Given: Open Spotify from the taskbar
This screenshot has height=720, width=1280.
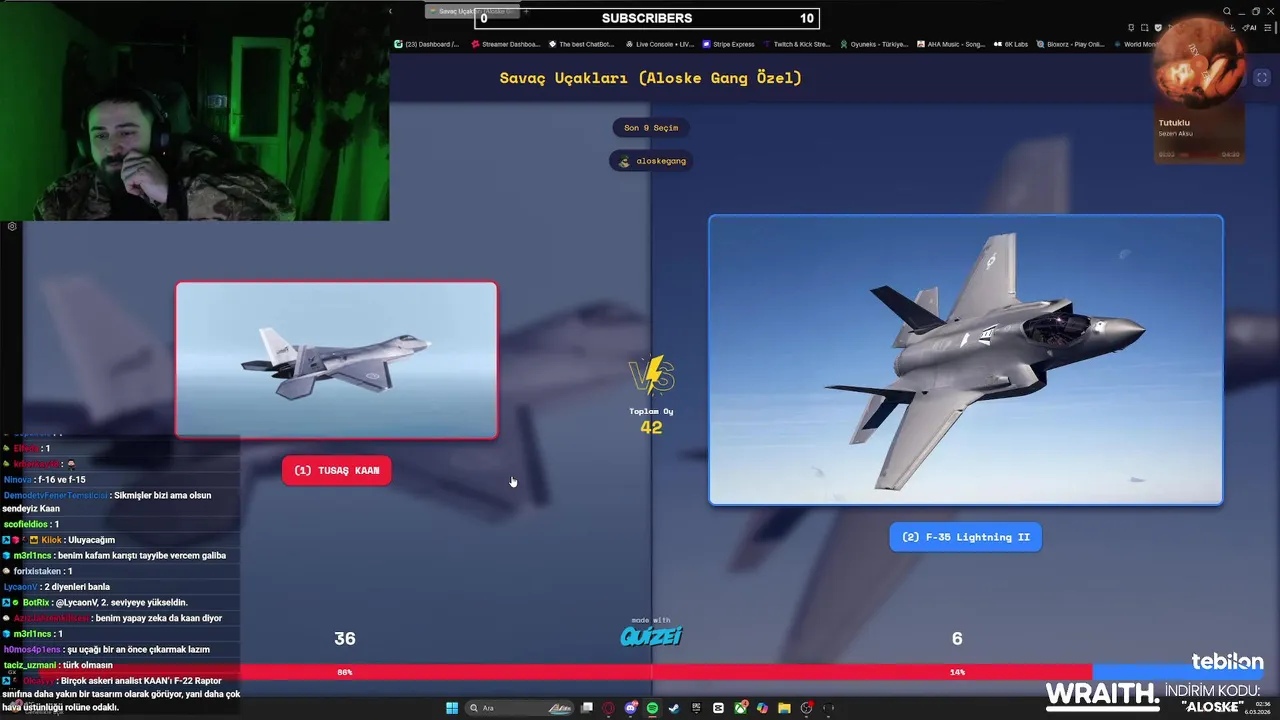Looking at the screenshot, I should (653, 708).
